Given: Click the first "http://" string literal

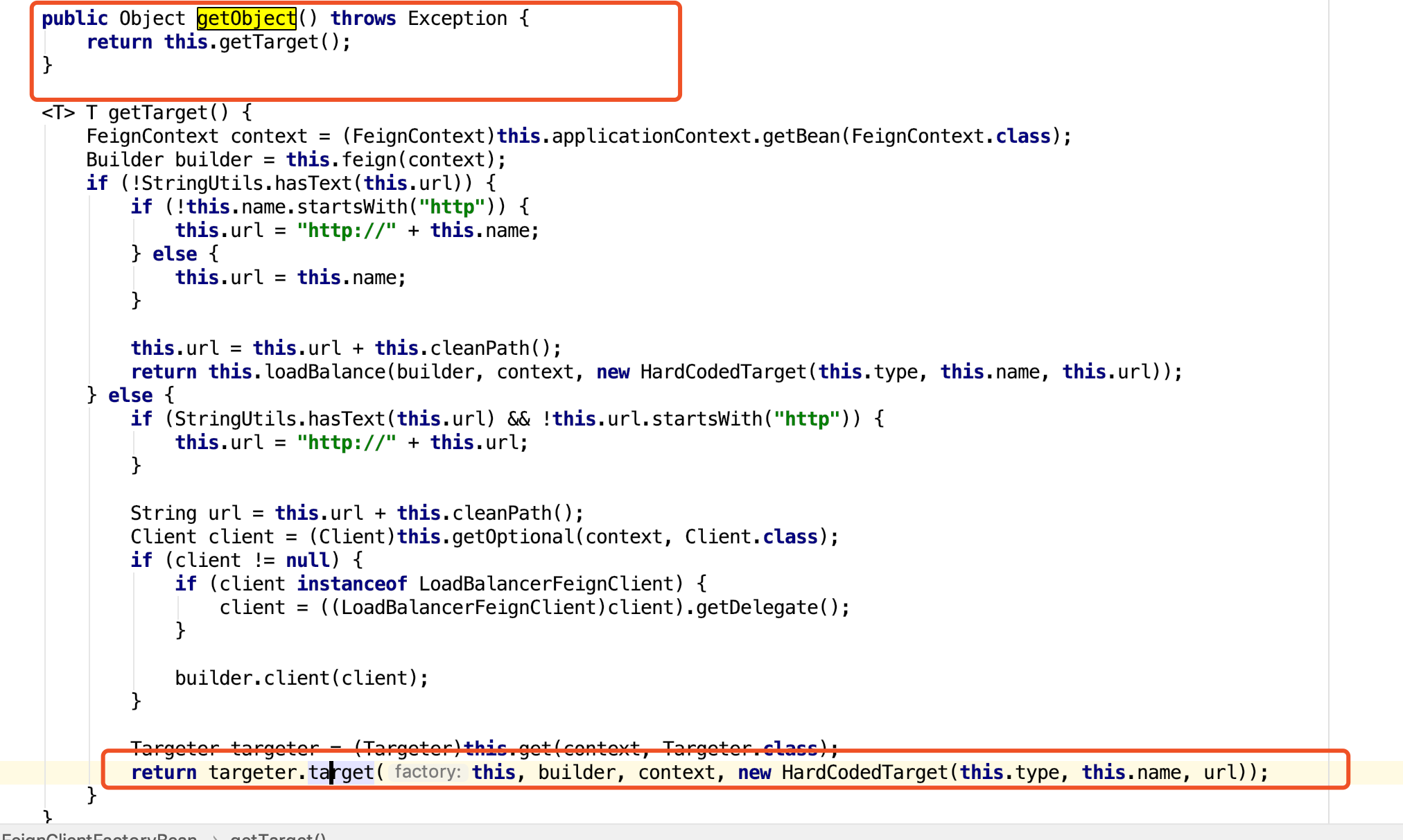Looking at the screenshot, I should click(346, 231).
